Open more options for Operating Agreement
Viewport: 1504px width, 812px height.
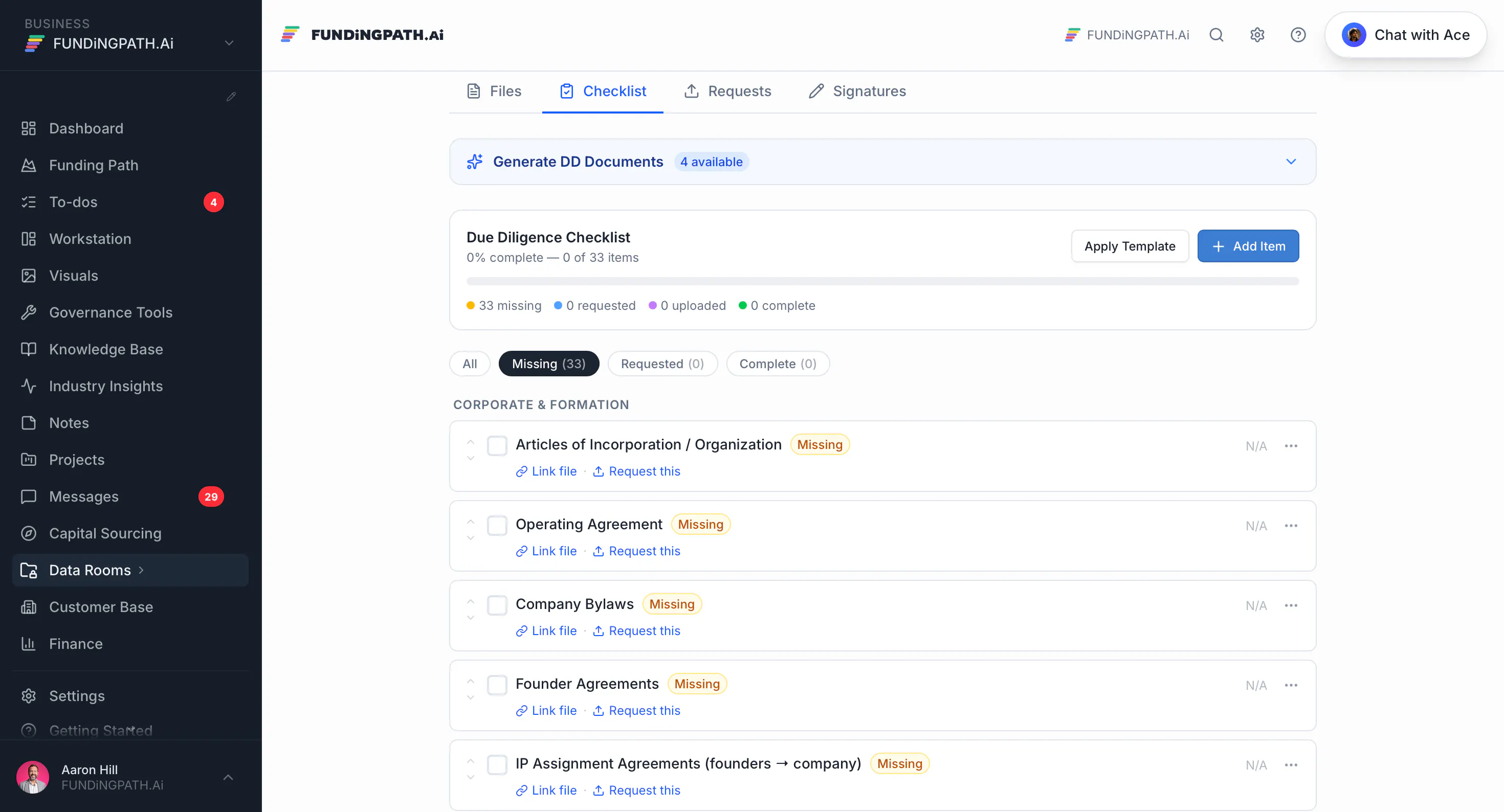[x=1291, y=526]
